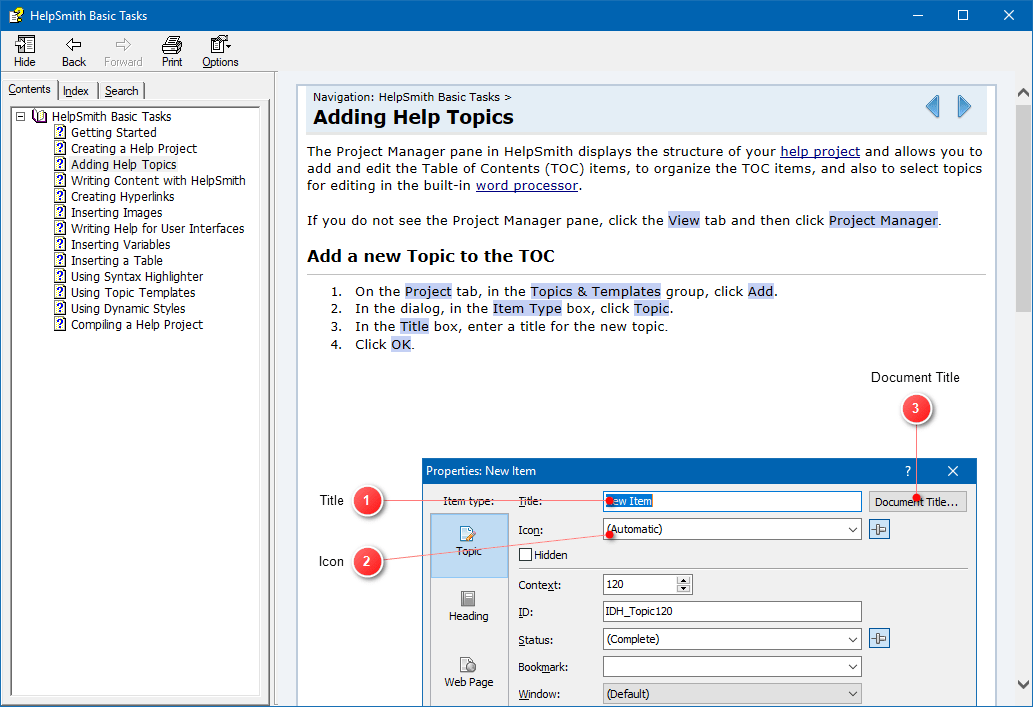Image resolution: width=1033 pixels, height=707 pixels.
Task: Click the Adding Help Topics page heading
Action: [413, 117]
